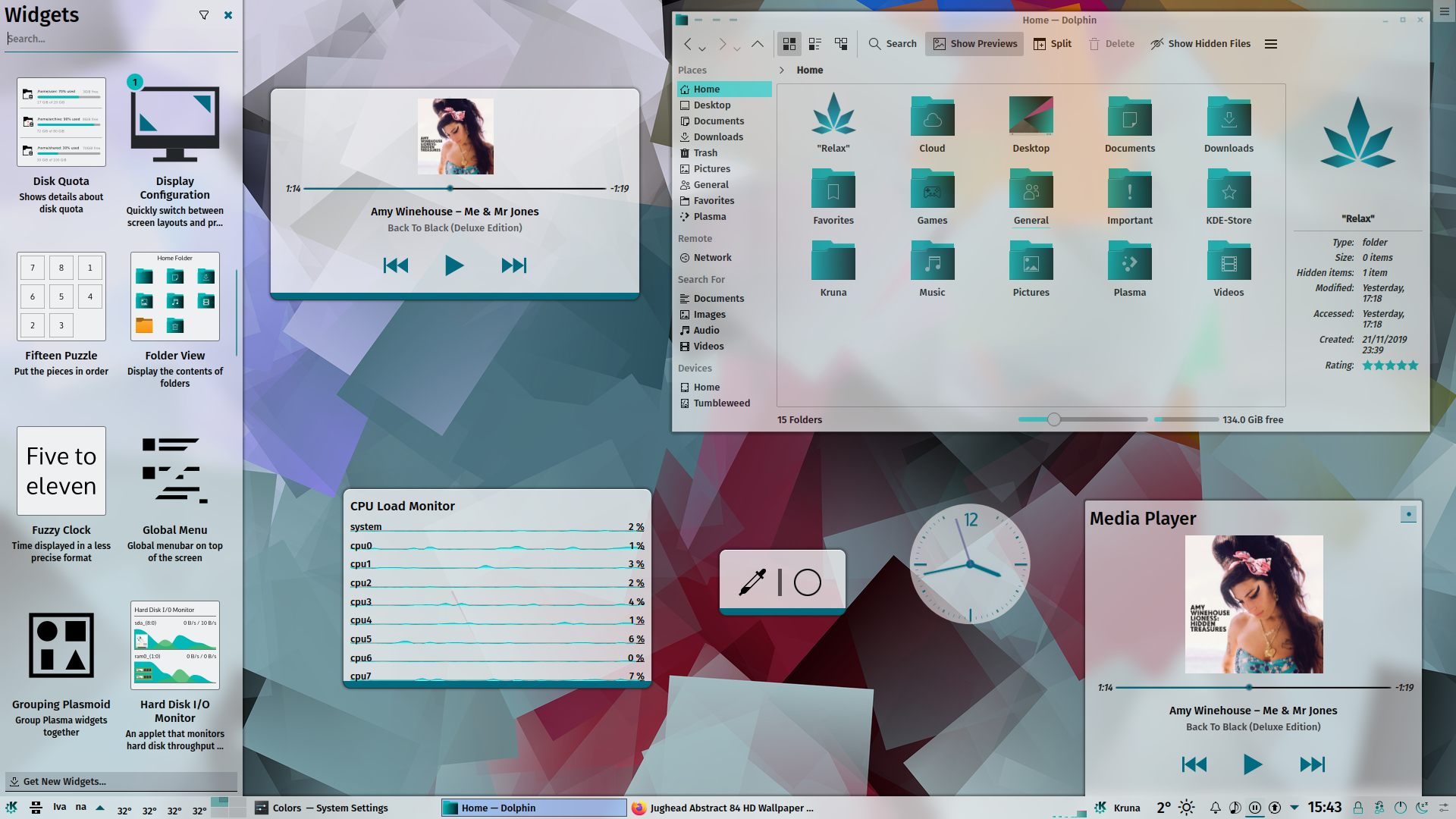1456x819 pixels.
Task: Pause media playback from the system tray
Action: point(1255,807)
